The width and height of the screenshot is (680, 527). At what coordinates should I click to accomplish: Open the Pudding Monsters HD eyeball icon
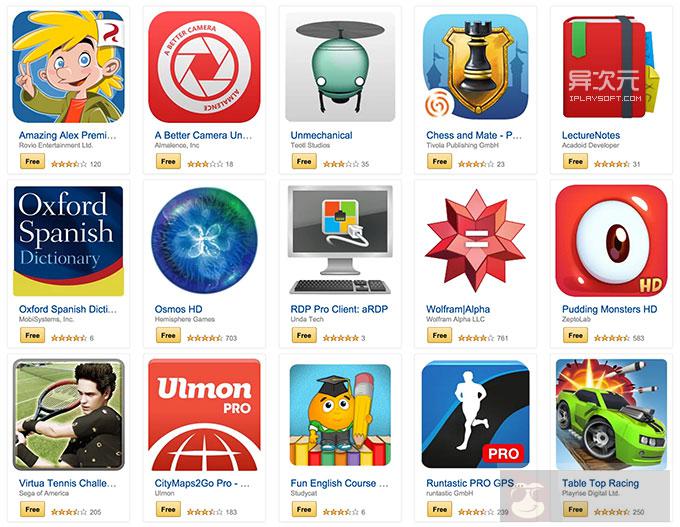(611, 241)
